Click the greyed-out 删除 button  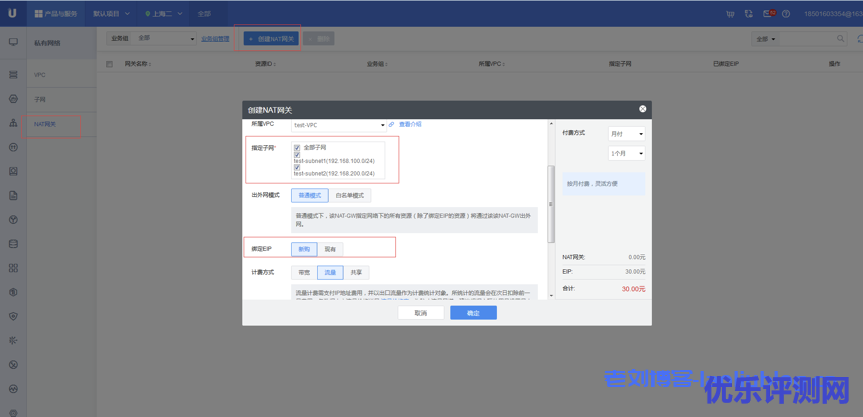[319, 39]
